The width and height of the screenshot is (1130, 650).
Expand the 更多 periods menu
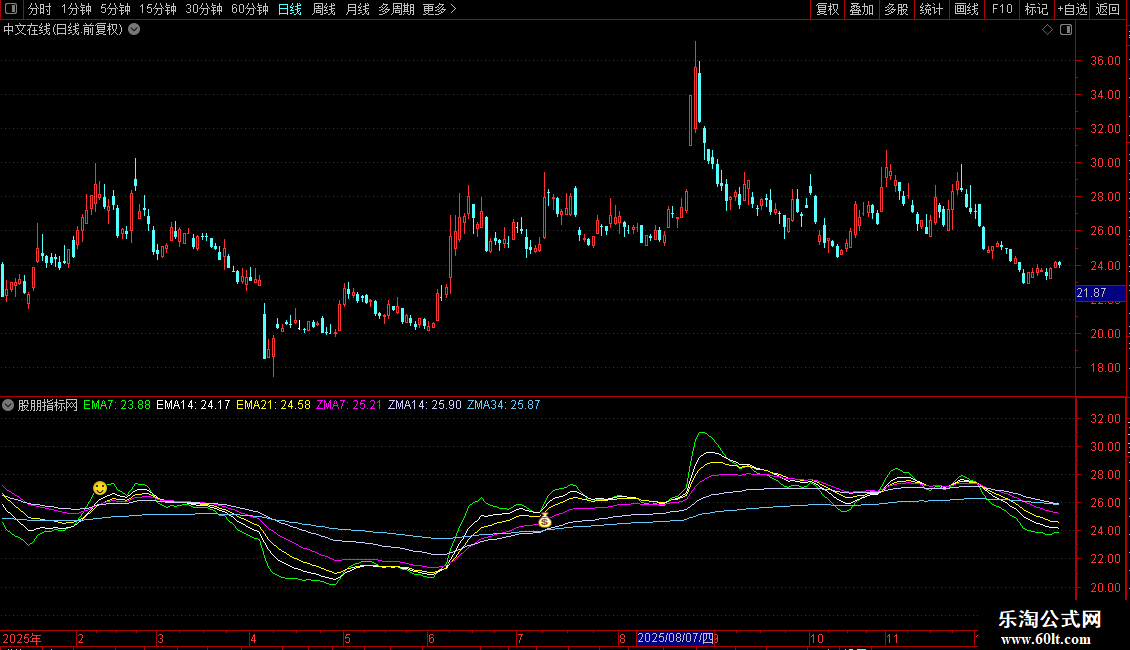(439, 9)
